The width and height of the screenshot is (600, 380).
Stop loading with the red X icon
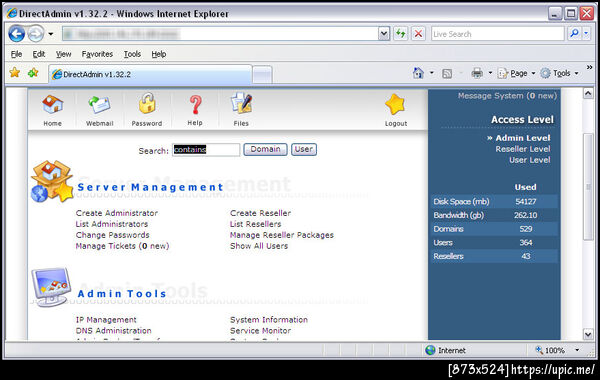click(x=419, y=34)
